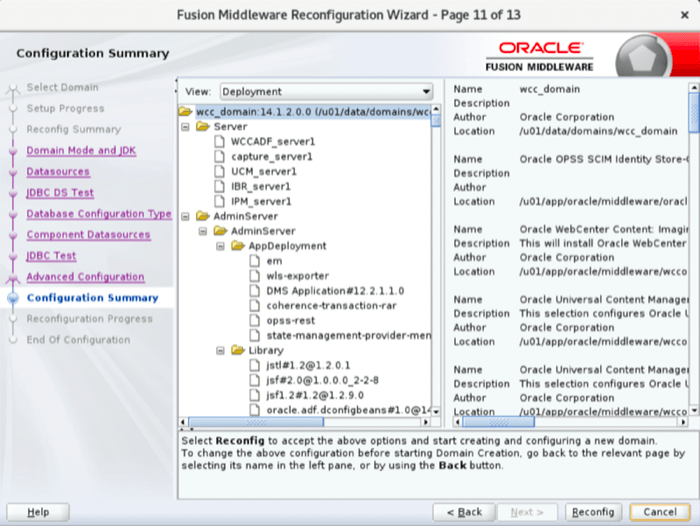Click the wls-exporter document icon

254,276
